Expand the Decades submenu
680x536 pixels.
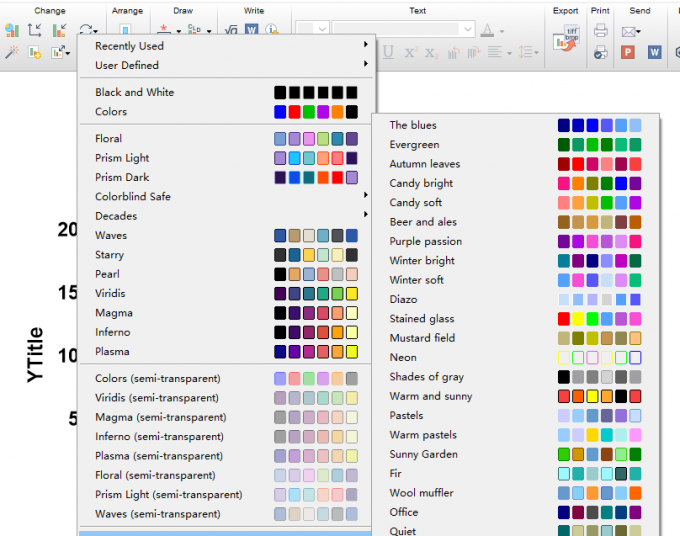point(226,216)
